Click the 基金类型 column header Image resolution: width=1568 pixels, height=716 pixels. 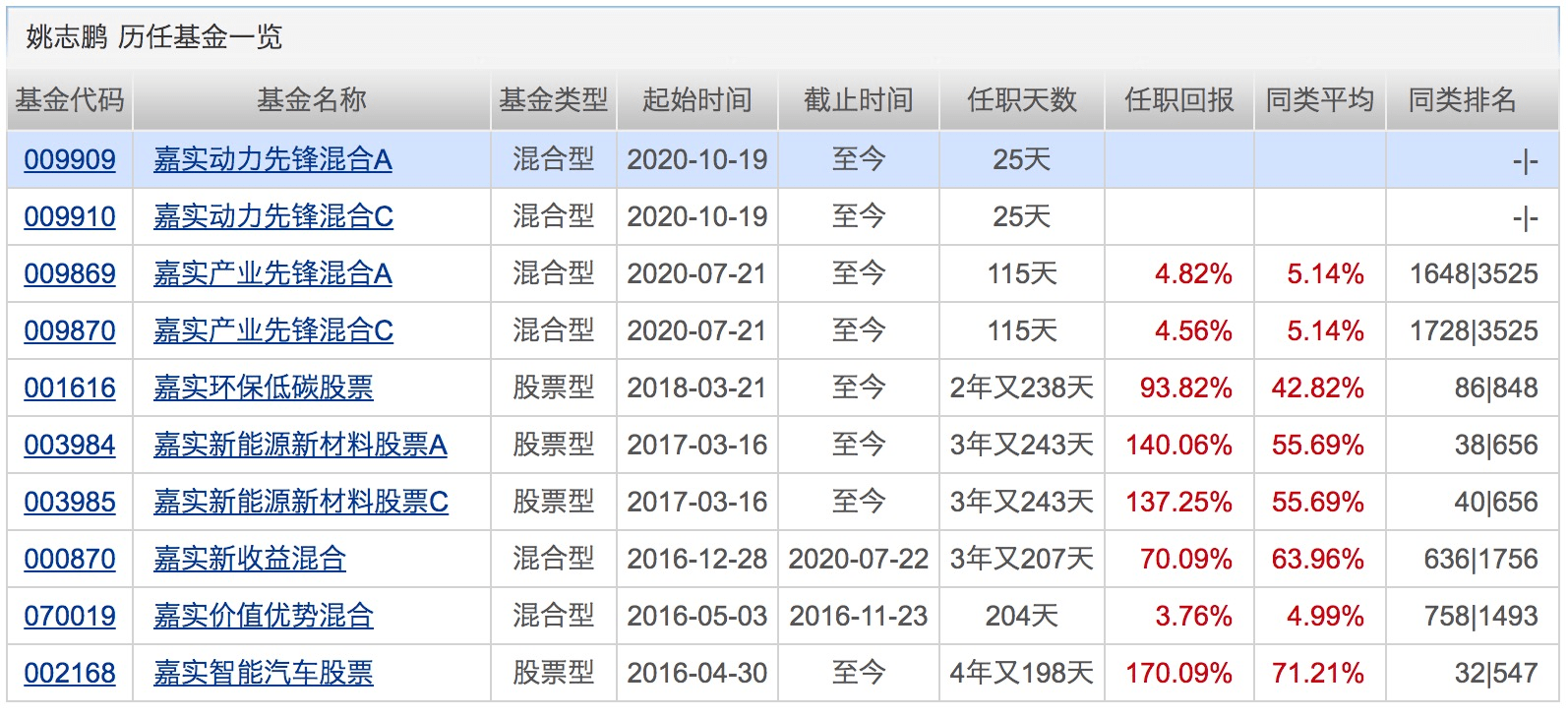(x=554, y=99)
